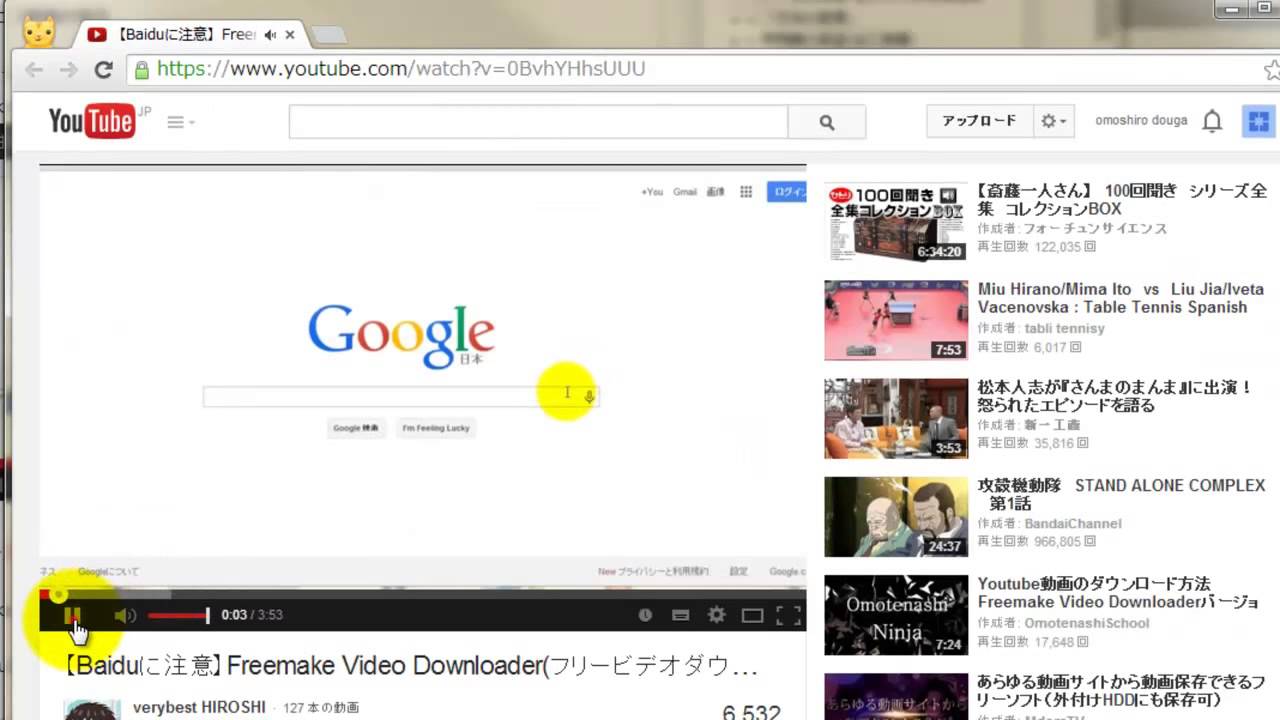Go forward with the browser arrow
Screen dimensions: 1280x720
click(x=68, y=69)
